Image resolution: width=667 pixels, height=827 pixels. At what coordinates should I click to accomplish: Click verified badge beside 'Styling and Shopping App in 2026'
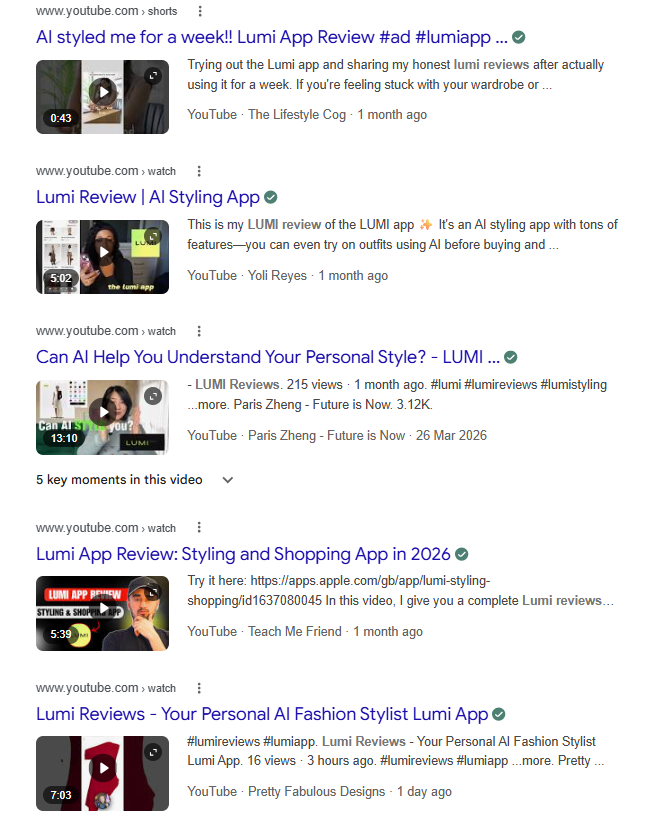click(x=462, y=554)
